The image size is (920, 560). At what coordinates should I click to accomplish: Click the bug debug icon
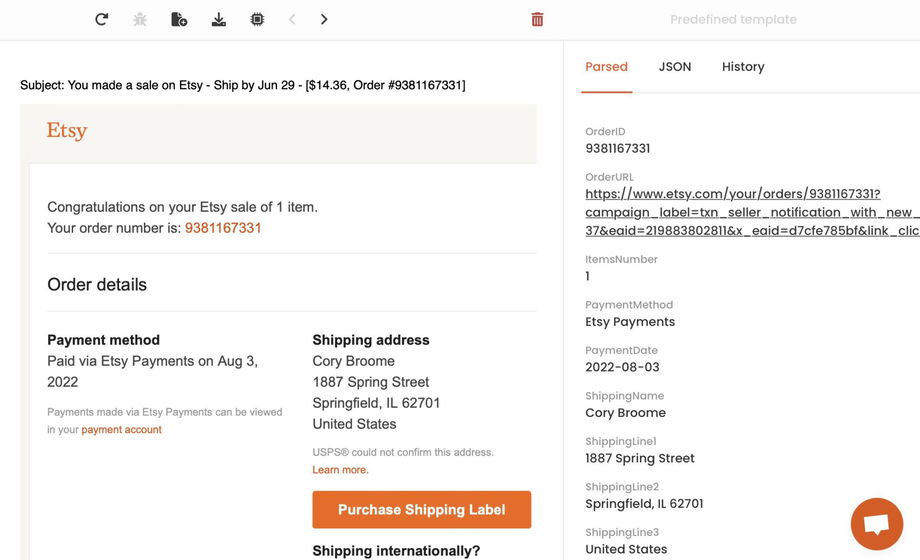coord(140,19)
